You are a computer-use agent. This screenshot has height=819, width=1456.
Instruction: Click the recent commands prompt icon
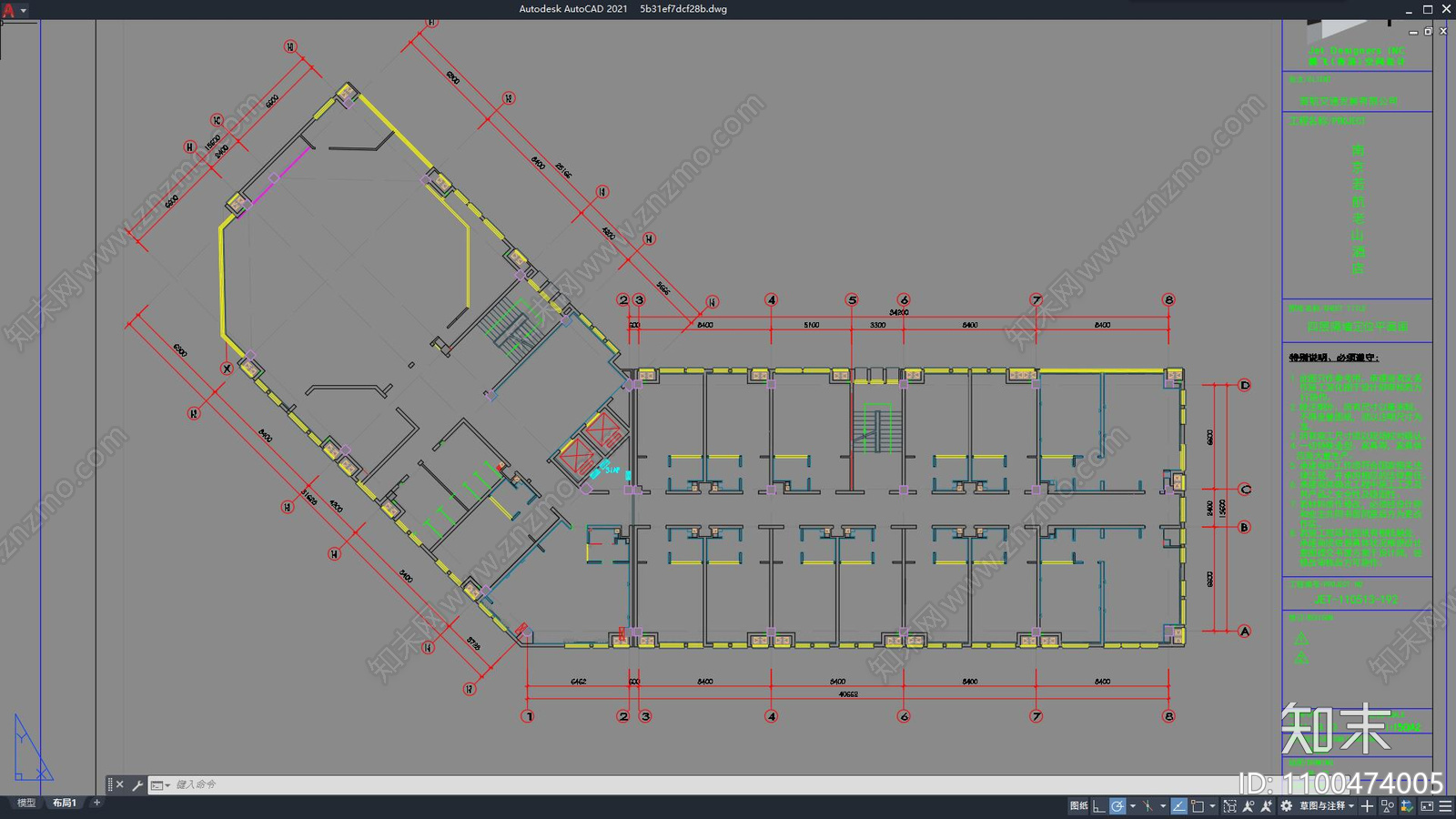point(157,784)
